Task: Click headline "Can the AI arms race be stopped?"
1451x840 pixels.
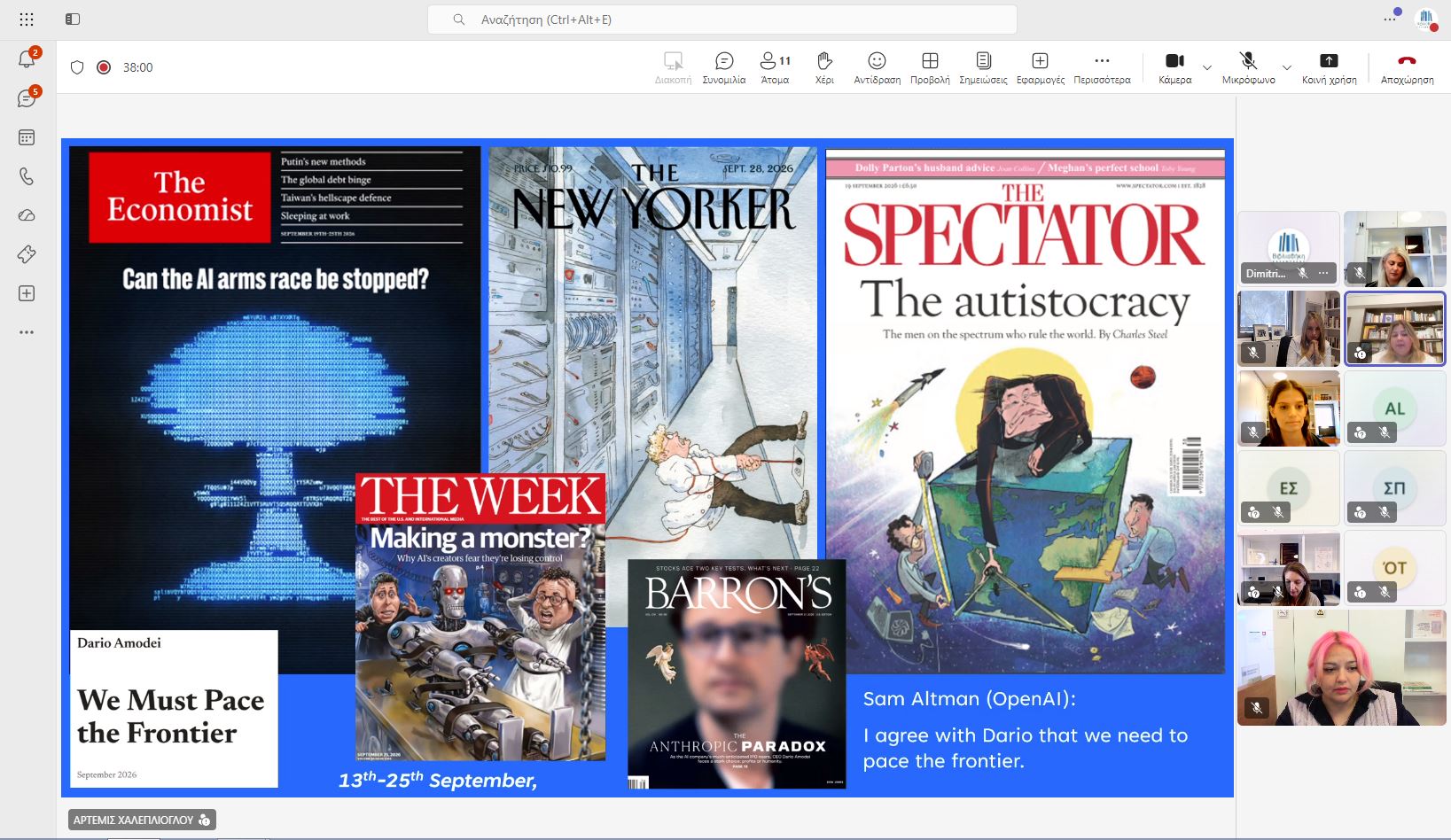Action: [276, 280]
